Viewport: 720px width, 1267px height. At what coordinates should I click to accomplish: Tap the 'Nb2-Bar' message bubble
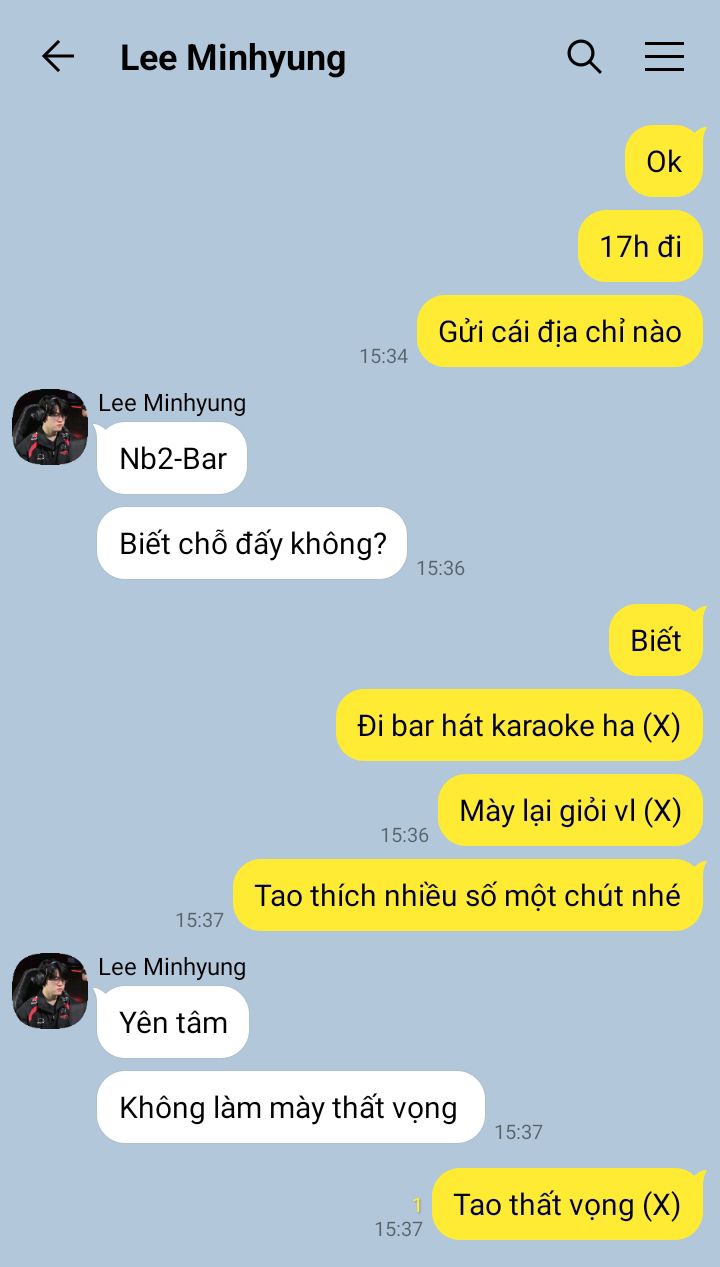(x=172, y=458)
